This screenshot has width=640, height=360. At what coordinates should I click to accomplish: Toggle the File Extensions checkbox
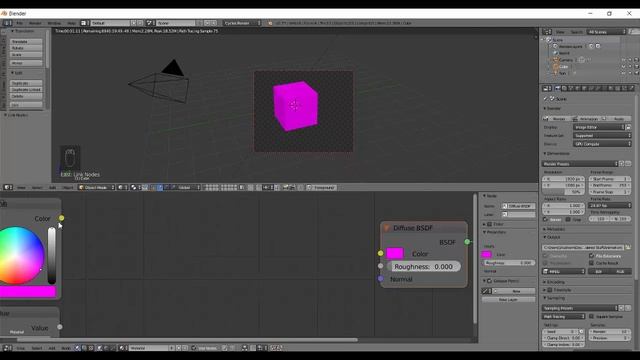point(591,256)
